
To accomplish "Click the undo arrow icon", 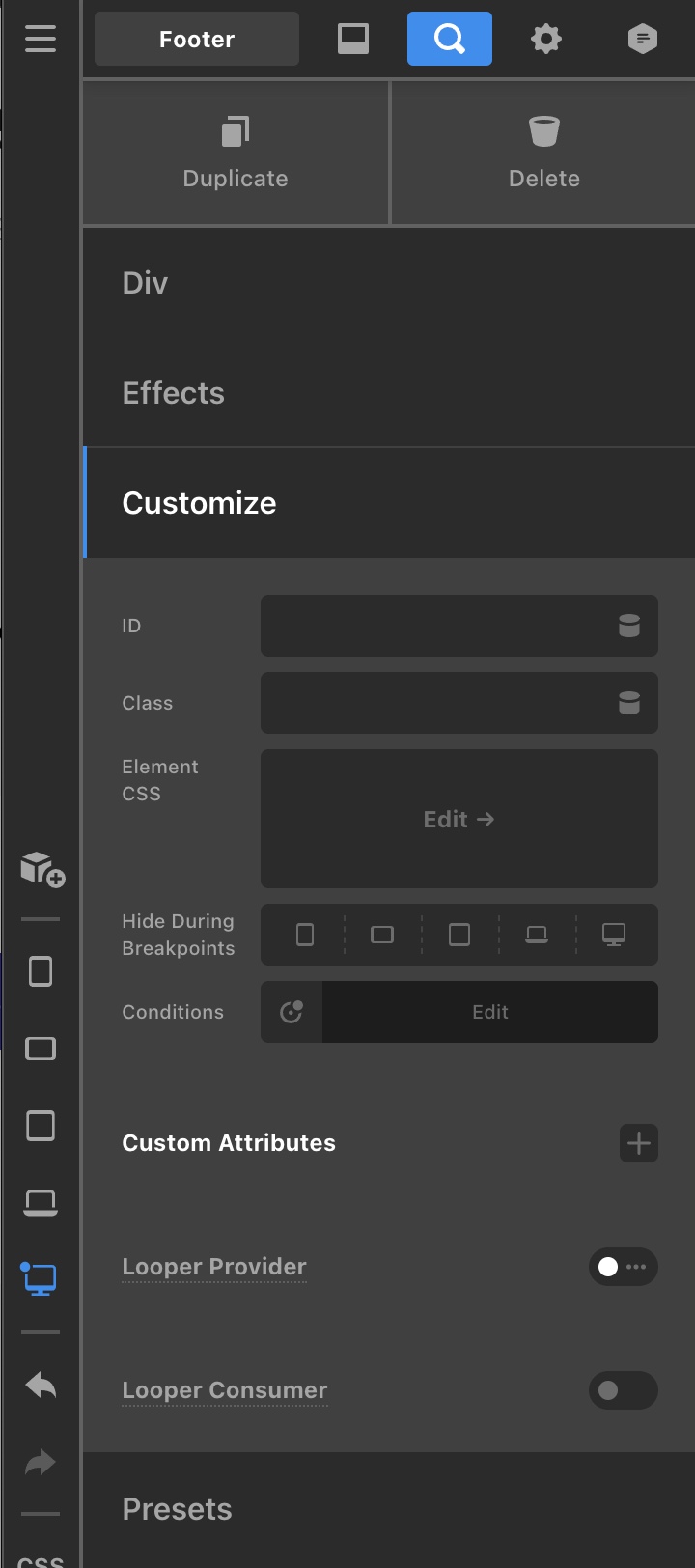I will (41, 1386).
